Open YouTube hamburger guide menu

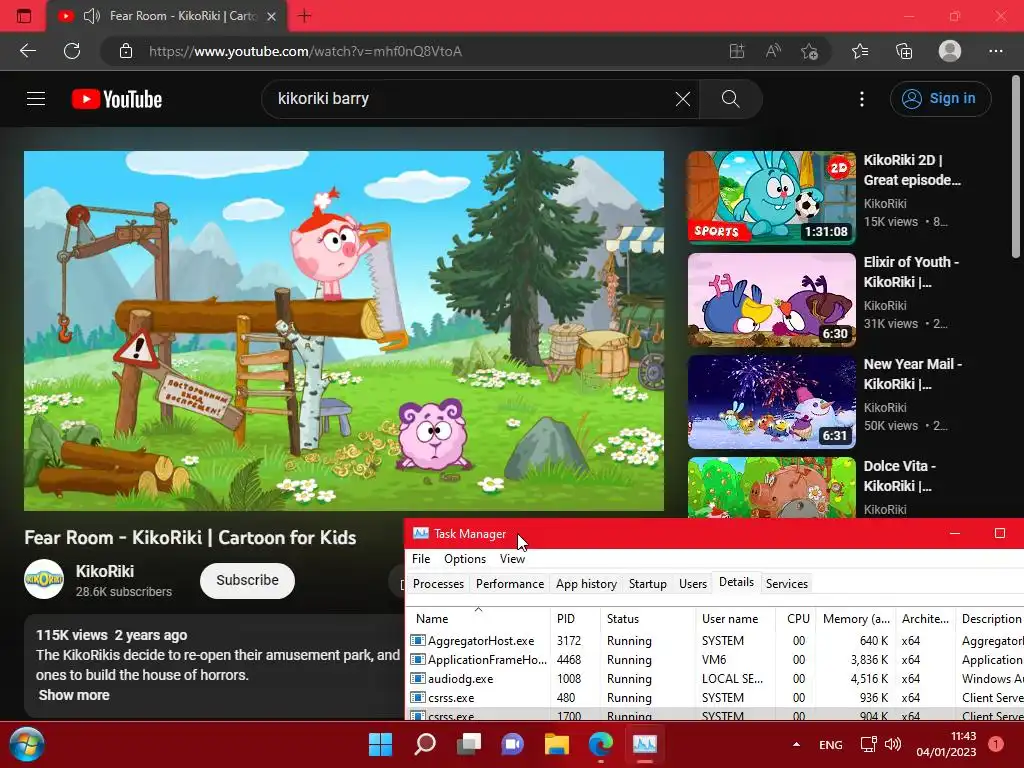point(36,99)
